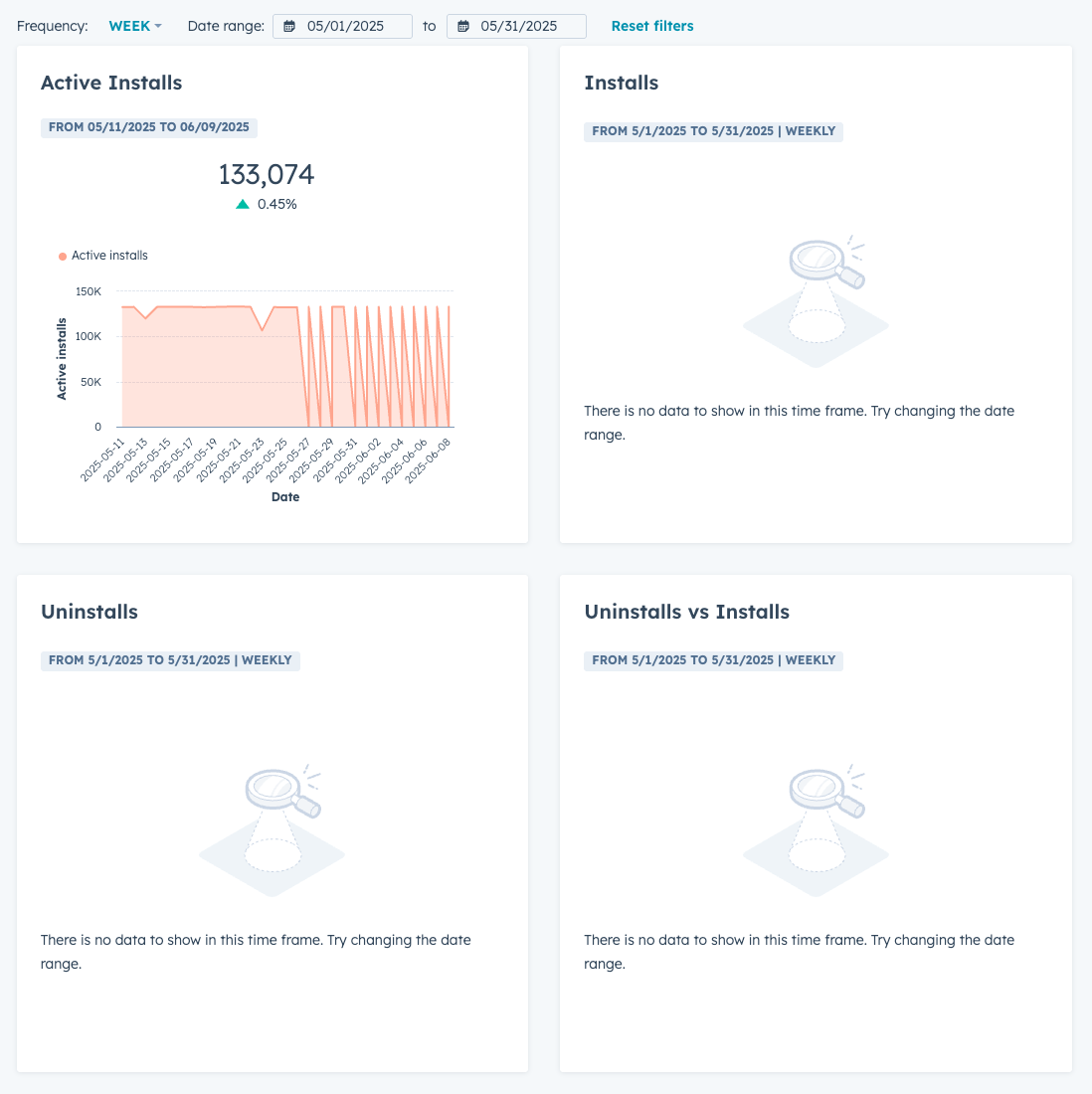Click the Uninstalls vs Installs date badge
This screenshot has width=1092, height=1094.
click(x=713, y=660)
